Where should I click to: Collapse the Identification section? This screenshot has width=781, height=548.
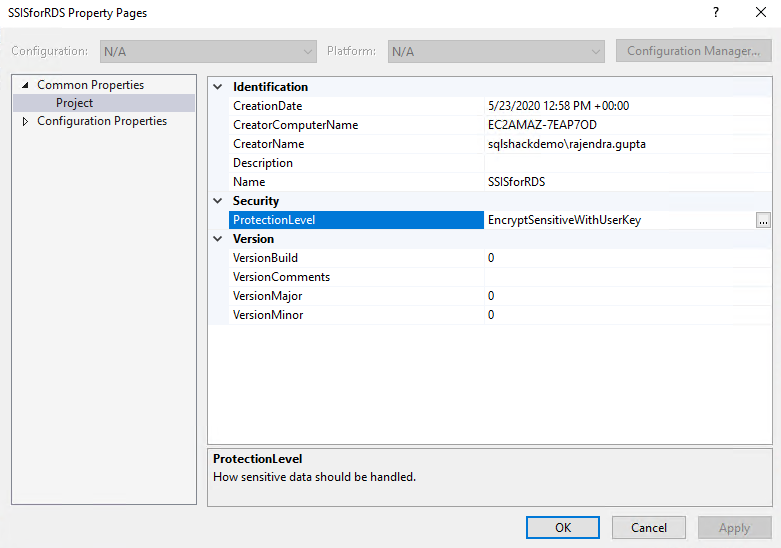(x=218, y=87)
